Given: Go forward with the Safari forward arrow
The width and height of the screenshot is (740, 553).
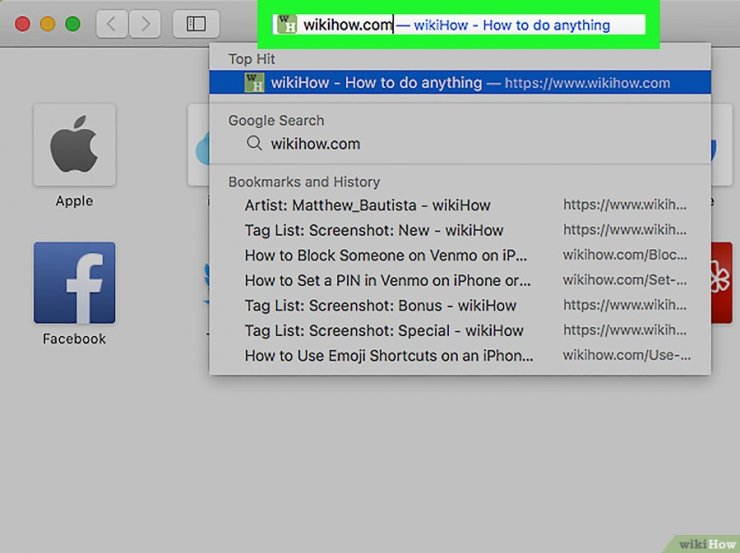Looking at the screenshot, I should 144,24.
